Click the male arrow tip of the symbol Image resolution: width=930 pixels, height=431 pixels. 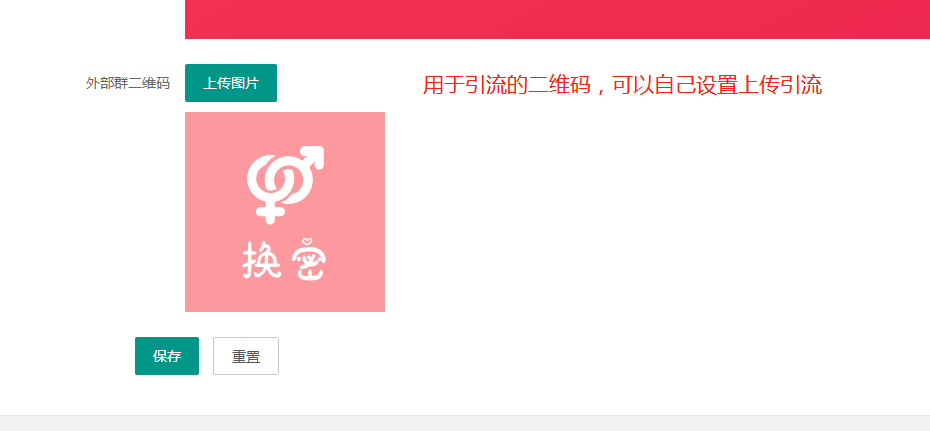314,156
